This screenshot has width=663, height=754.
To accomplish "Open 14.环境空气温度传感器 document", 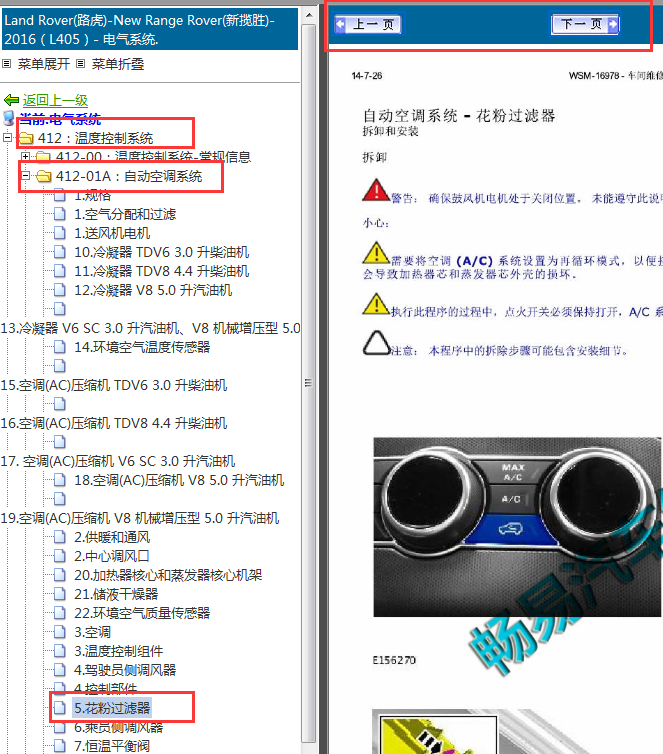I will coord(142,347).
